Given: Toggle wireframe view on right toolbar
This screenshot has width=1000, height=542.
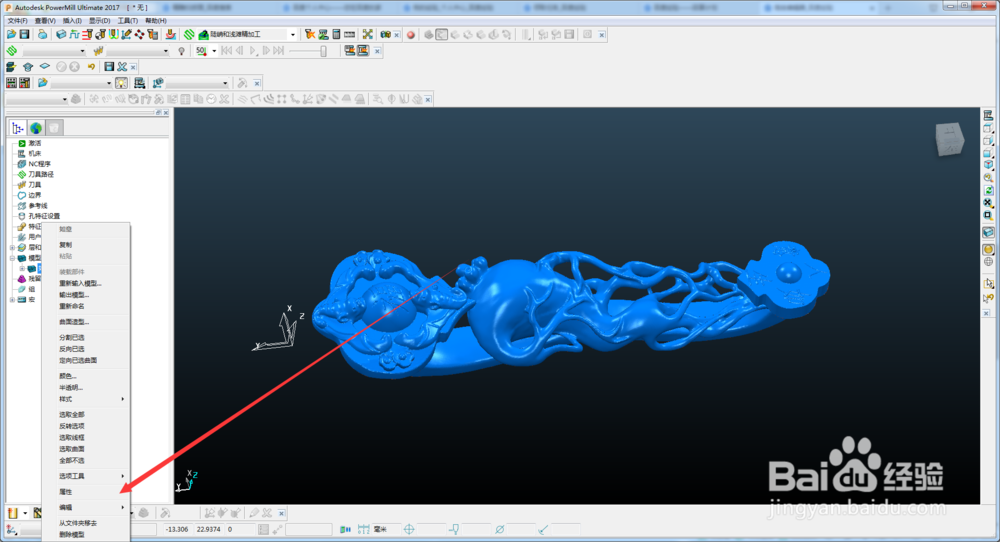Looking at the screenshot, I should (988, 261).
